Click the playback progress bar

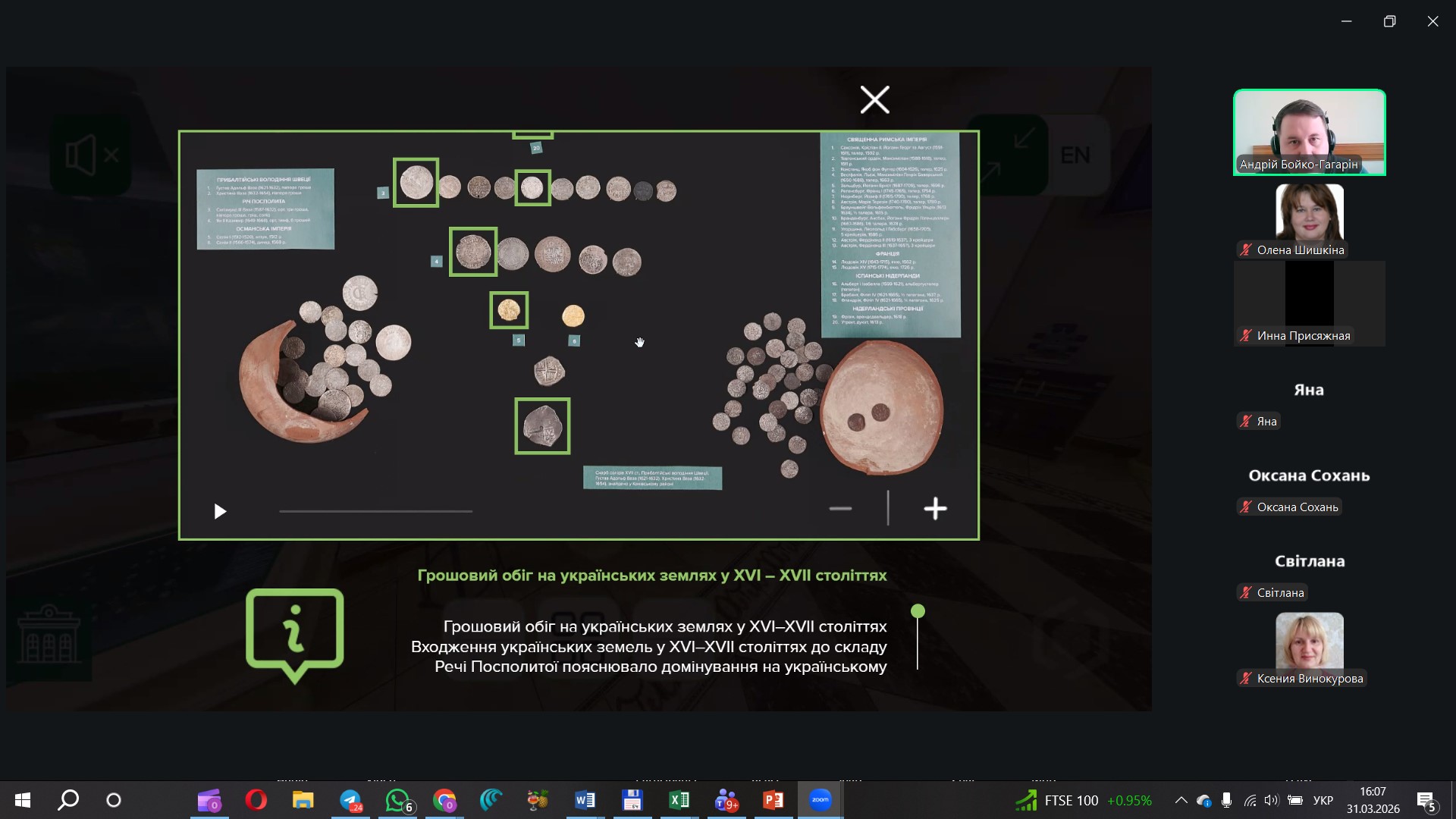[x=375, y=511]
